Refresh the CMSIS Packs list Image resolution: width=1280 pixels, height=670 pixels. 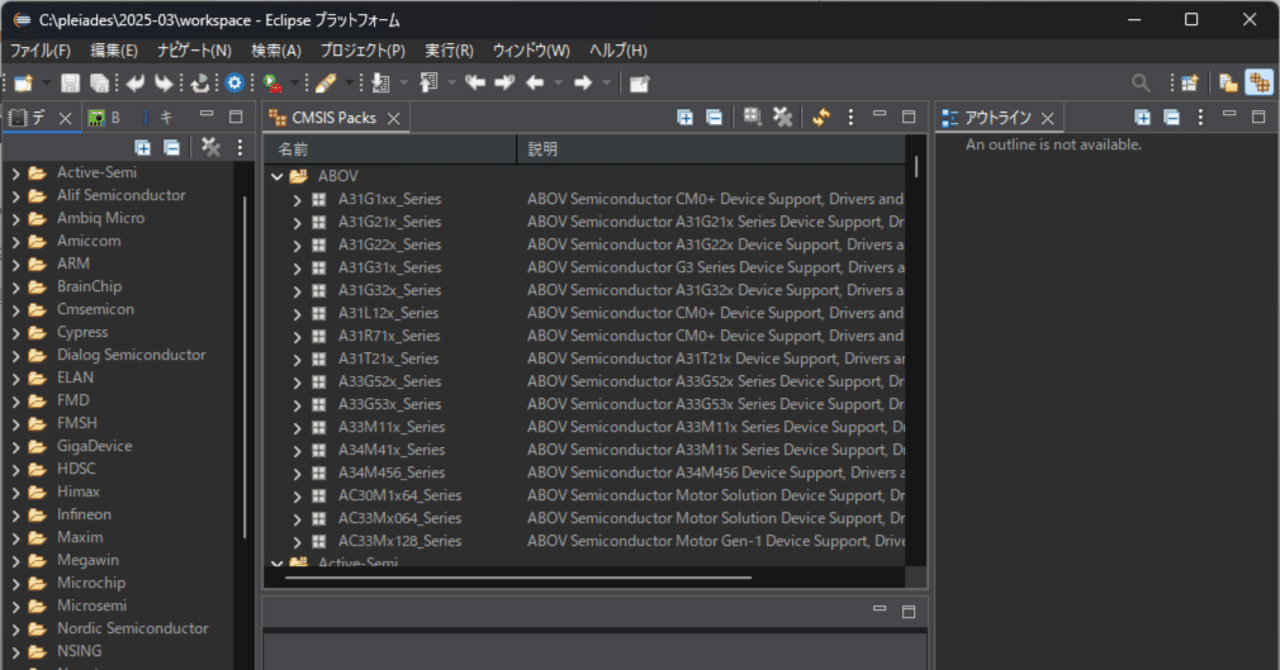pyautogui.click(x=820, y=117)
